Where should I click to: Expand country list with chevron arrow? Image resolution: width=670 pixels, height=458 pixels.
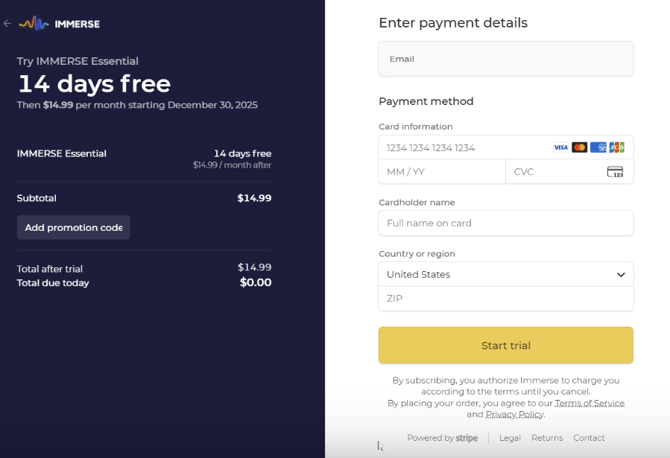point(620,274)
